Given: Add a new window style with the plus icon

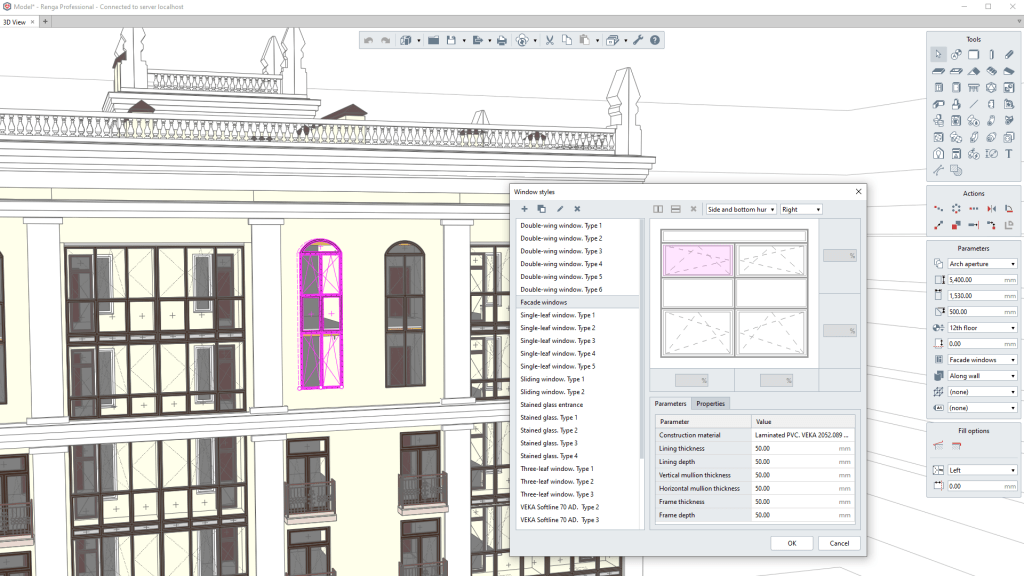Looking at the screenshot, I should 525,209.
